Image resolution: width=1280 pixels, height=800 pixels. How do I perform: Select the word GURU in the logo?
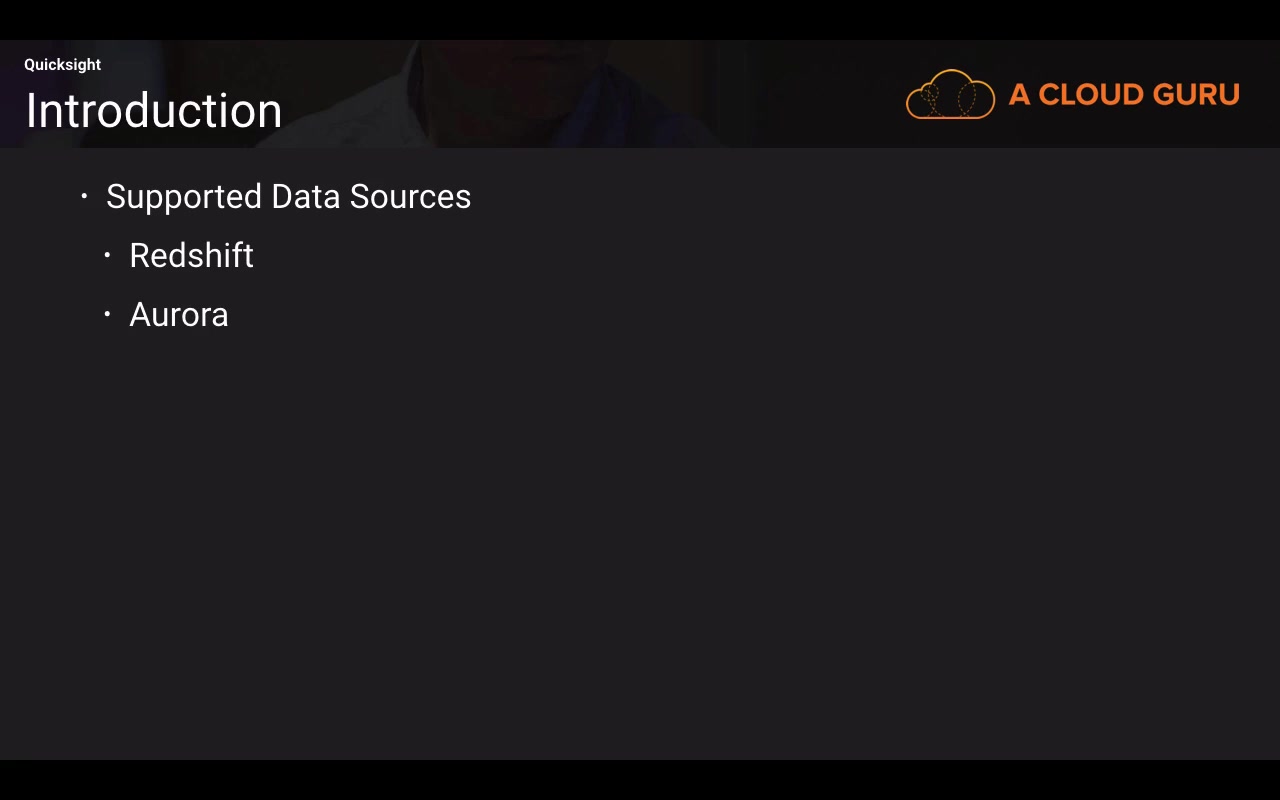pos(1195,95)
